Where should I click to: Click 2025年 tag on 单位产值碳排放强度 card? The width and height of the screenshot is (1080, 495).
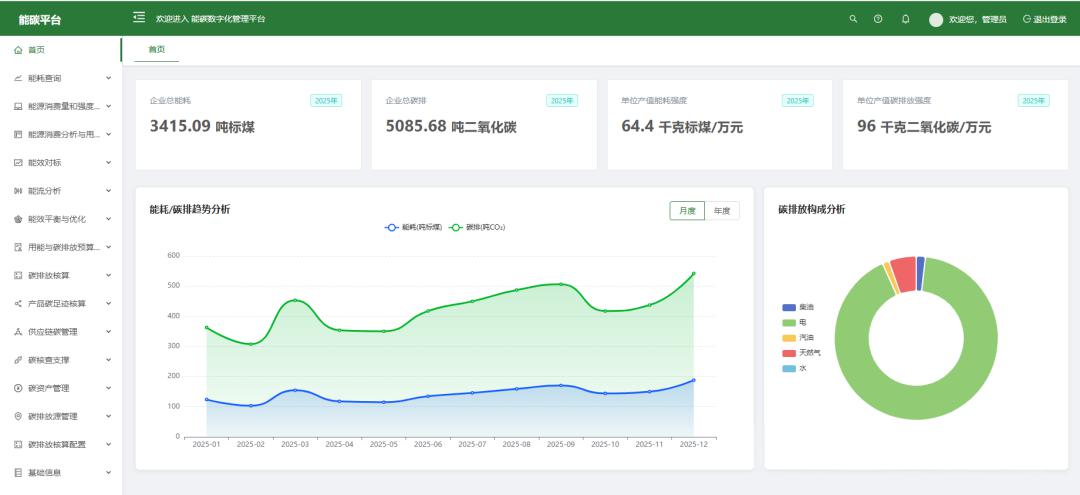point(1034,101)
